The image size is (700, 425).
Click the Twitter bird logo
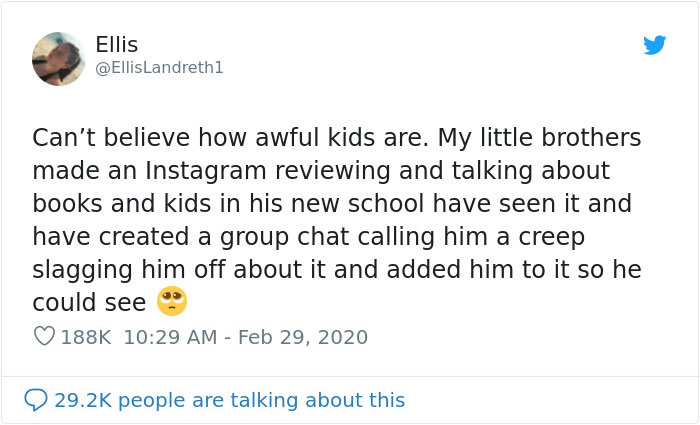pos(654,45)
